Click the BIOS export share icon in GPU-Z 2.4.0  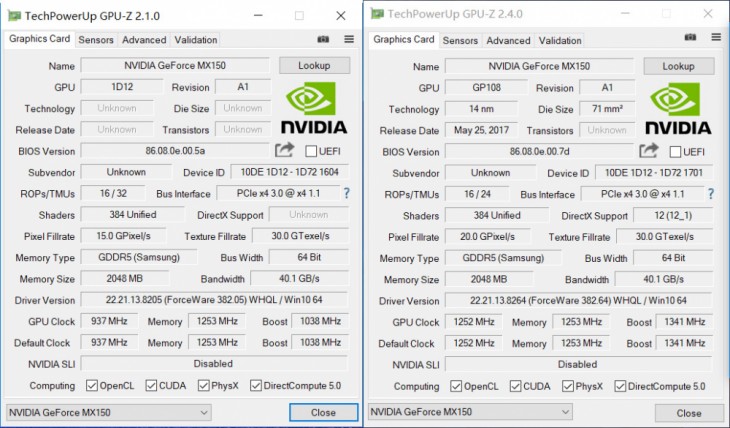coord(649,150)
